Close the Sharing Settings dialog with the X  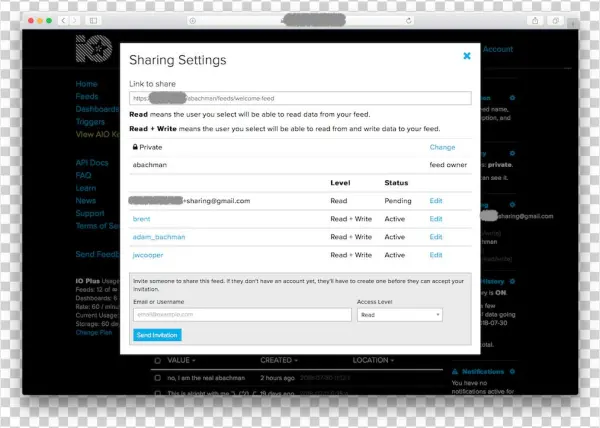pos(467,56)
